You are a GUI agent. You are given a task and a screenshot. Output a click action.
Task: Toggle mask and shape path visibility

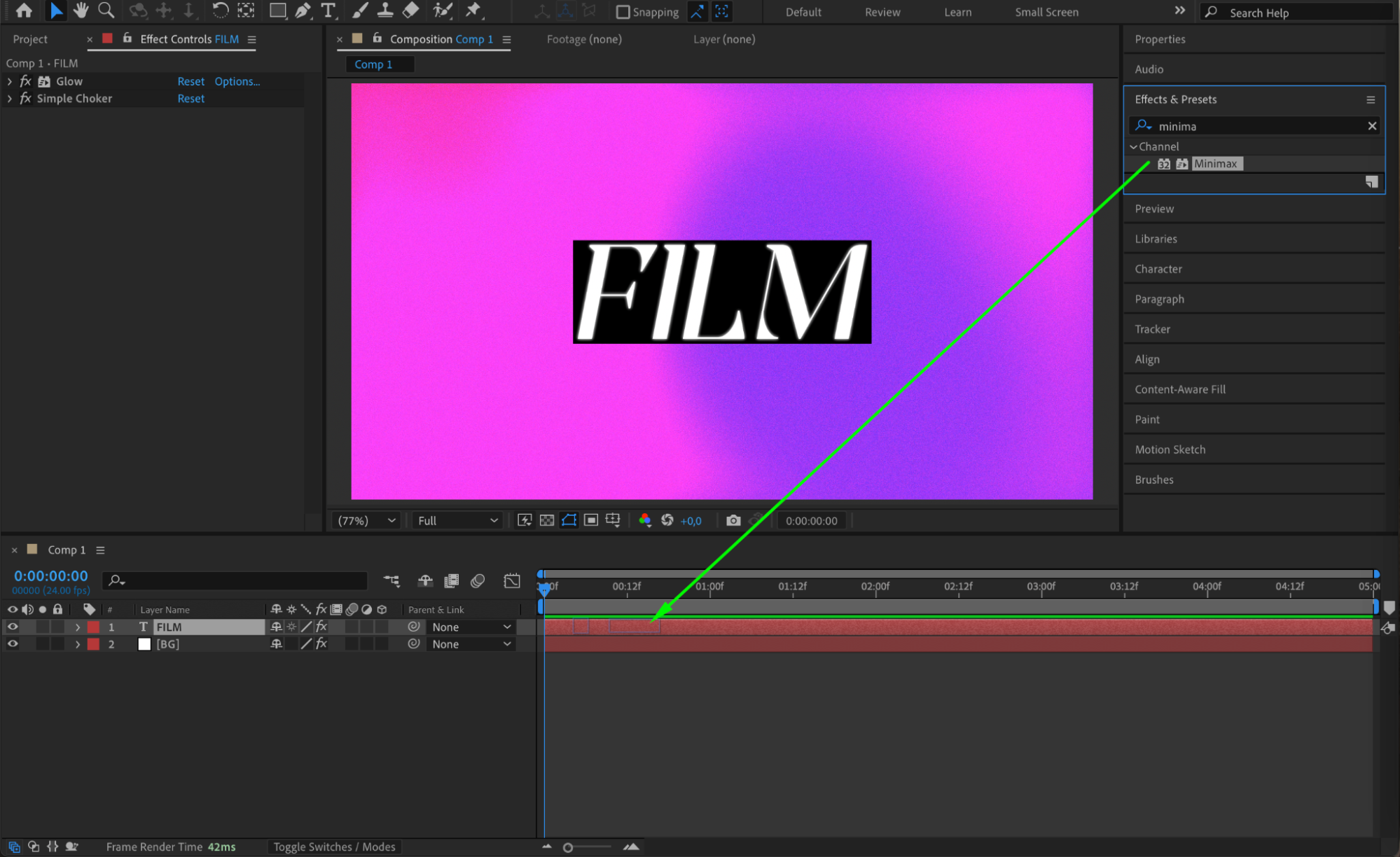click(x=569, y=520)
